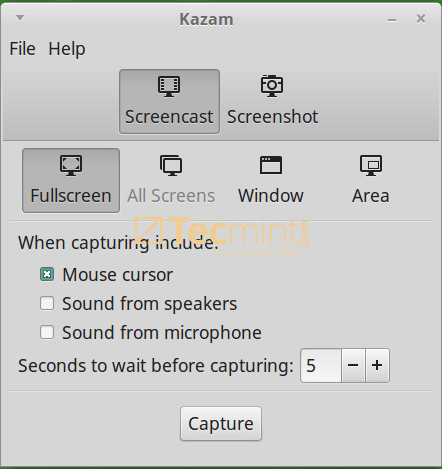The width and height of the screenshot is (442, 469).
Task: Decrease the wait seconds with minus
Action: [353, 366]
